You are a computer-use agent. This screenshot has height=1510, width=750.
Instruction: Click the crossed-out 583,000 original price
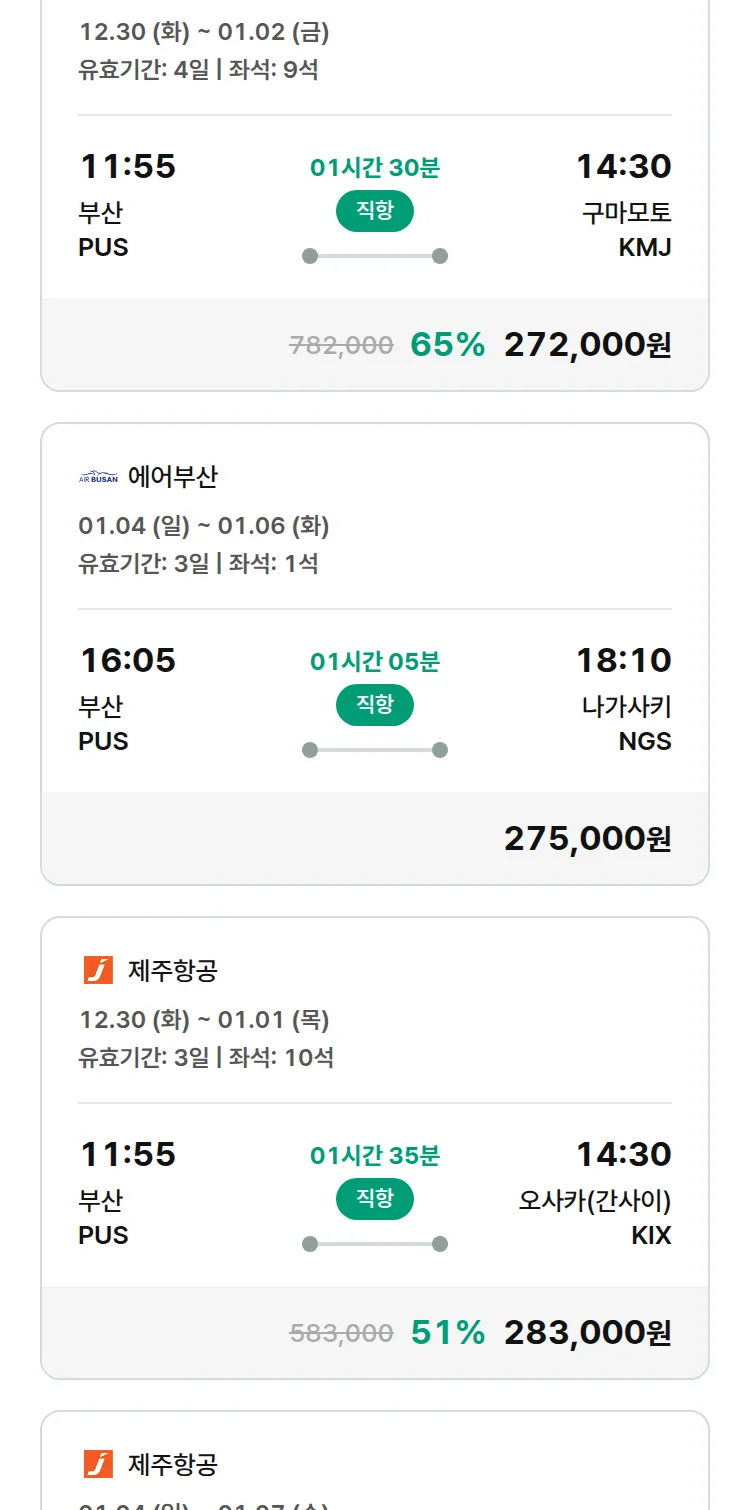[x=341, y=1333]
